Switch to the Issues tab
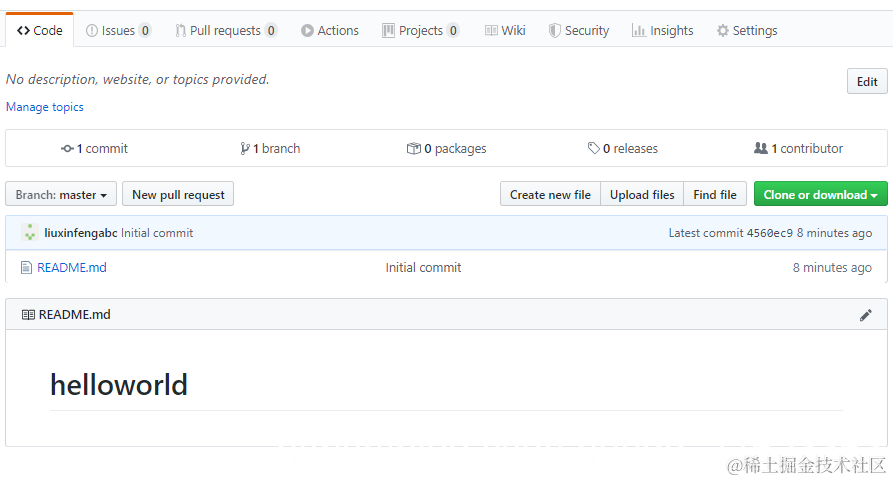Viewport: 893px width, 482px height. tap(118, 30)
